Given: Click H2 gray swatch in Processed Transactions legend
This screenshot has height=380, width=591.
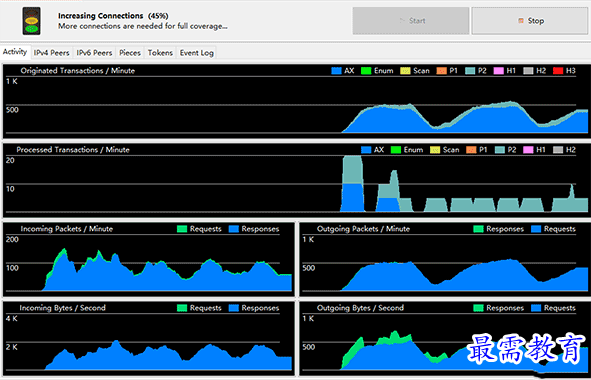Looking at the screenshot, I should (558, 150).
